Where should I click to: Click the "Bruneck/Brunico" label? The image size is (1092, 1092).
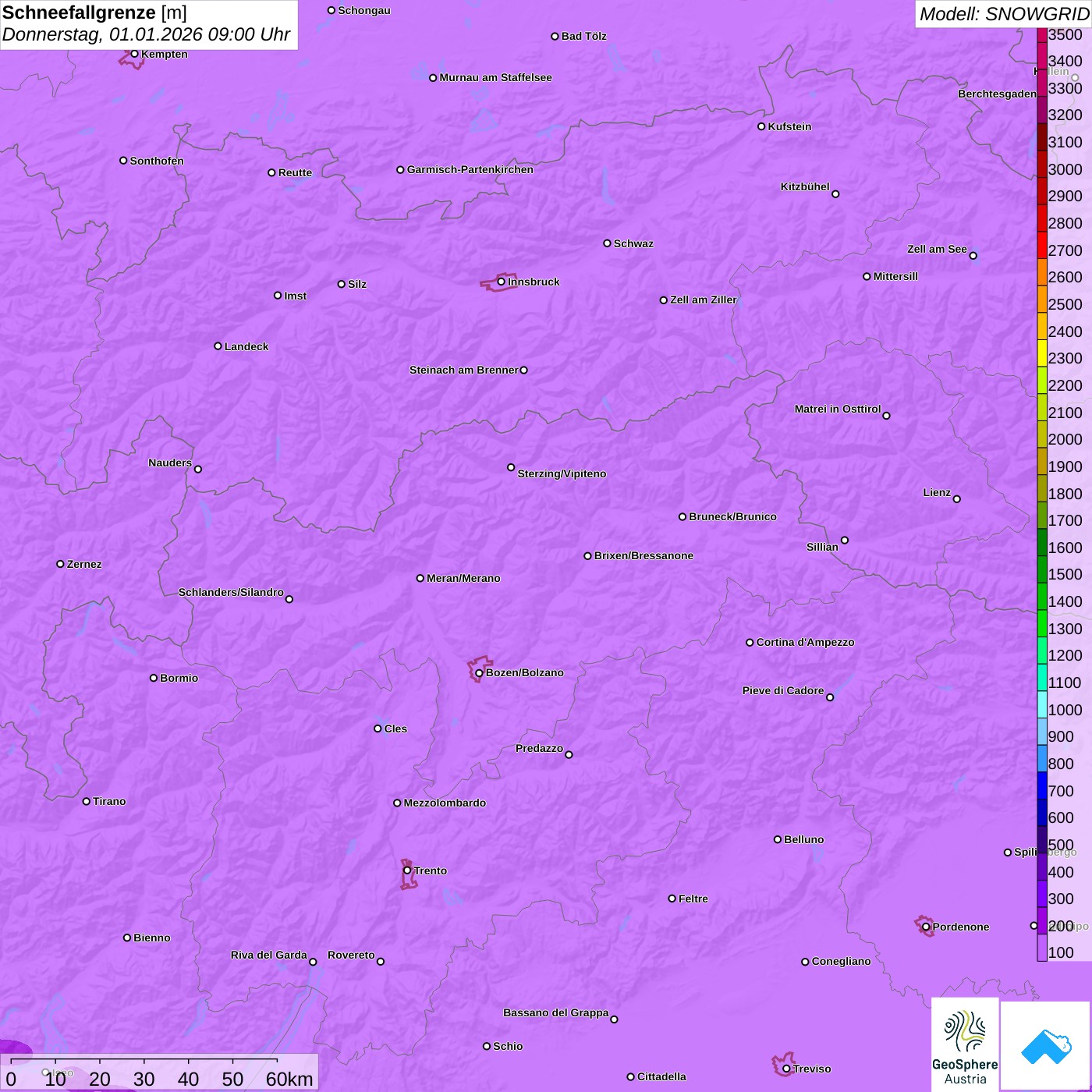pos(732,516)
